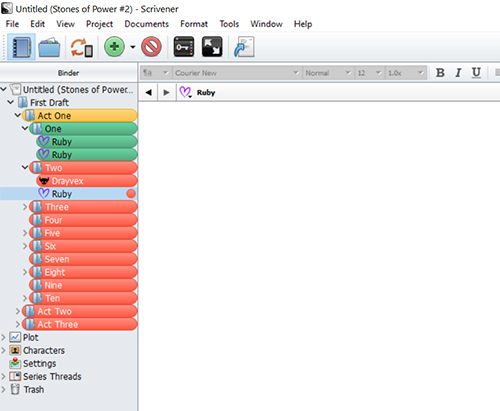The image size is (500, 411).
Task: Open the Keywords panel toolbar icon
Action: (184, 47)
